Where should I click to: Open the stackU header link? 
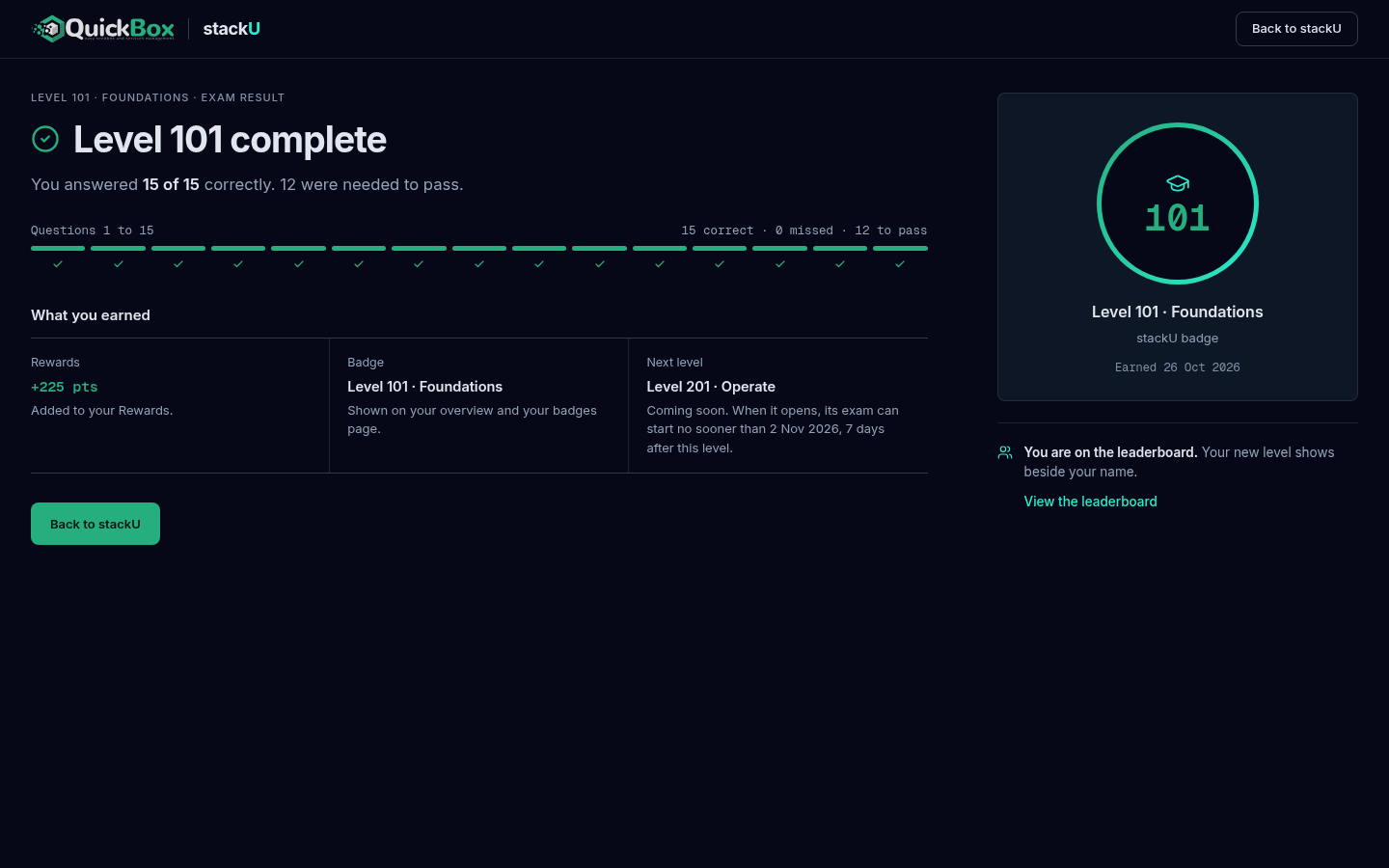click(231, 29)
